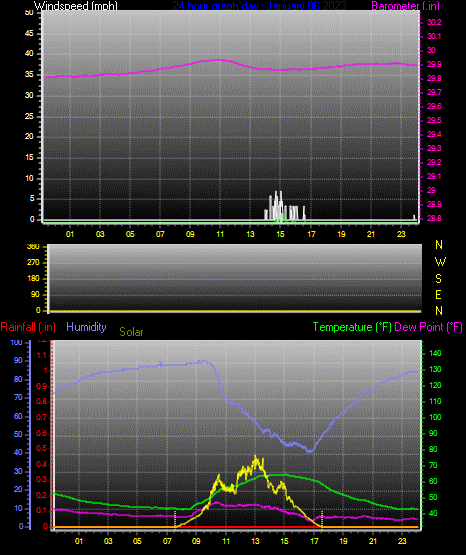
Task: Click the 25 windspeed axis value
Action: 29,116
